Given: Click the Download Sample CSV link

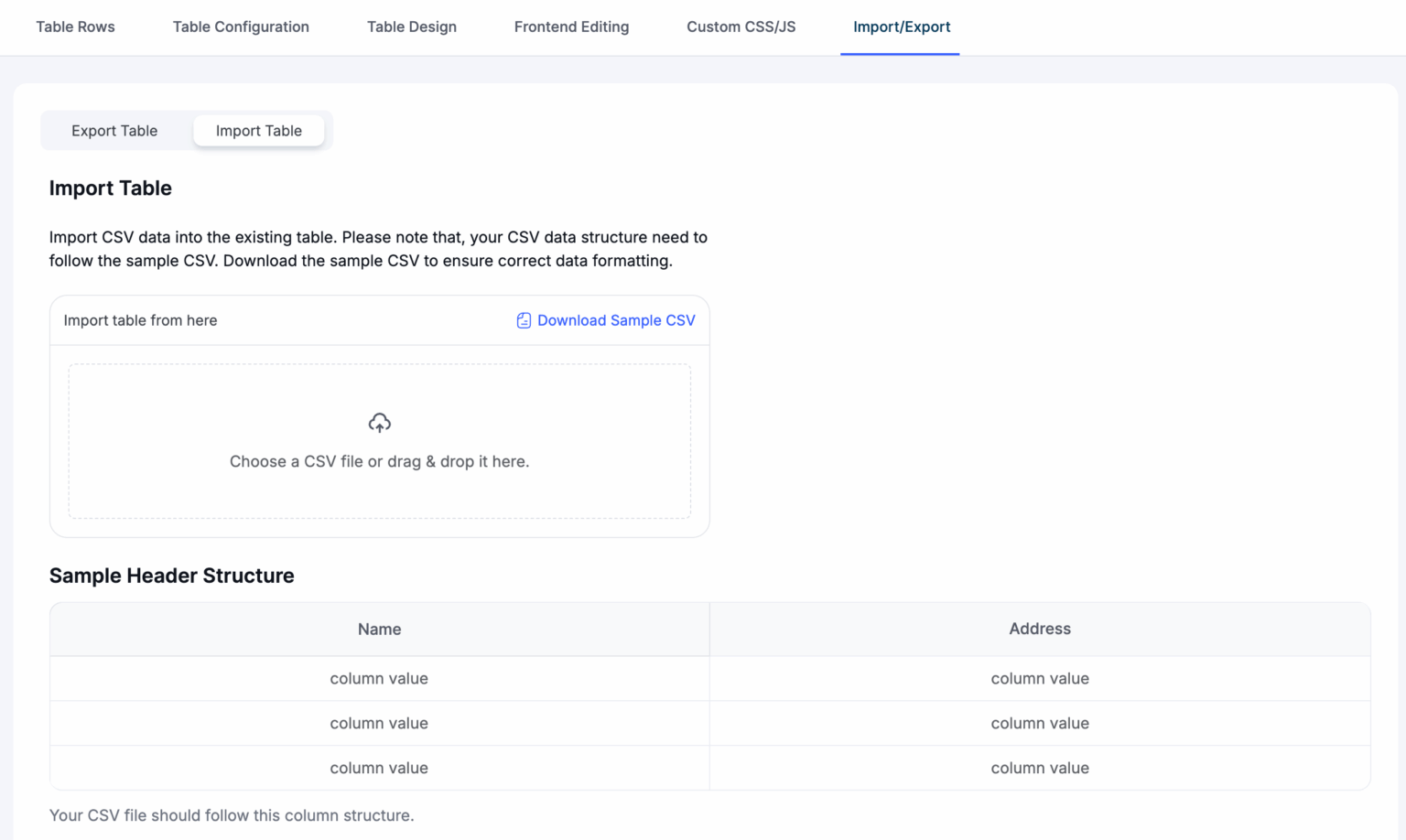Looking at the screenshot, I should 615,320.
